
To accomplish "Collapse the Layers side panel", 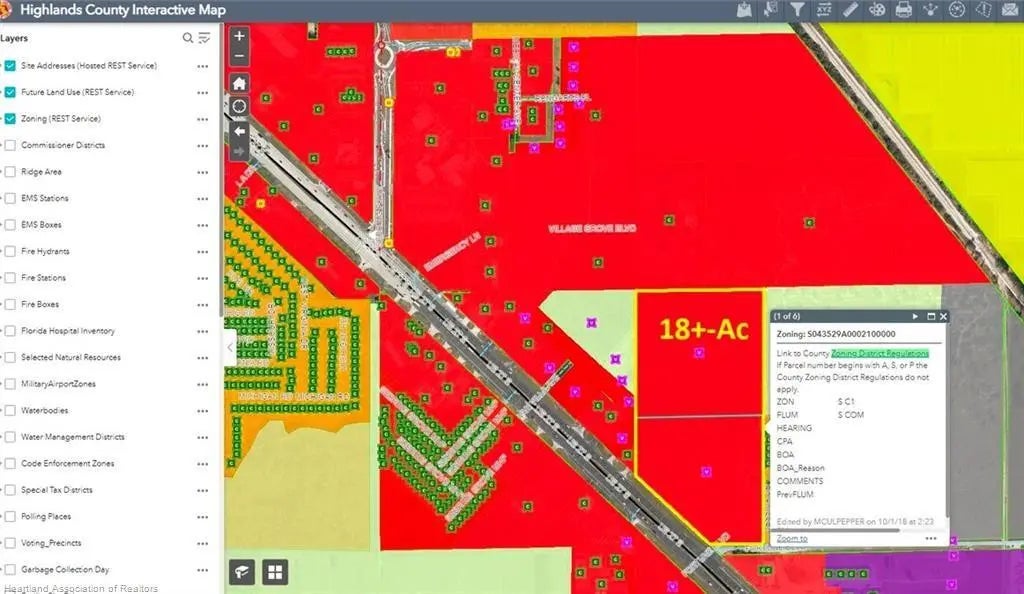I will (x=230, y=347).
